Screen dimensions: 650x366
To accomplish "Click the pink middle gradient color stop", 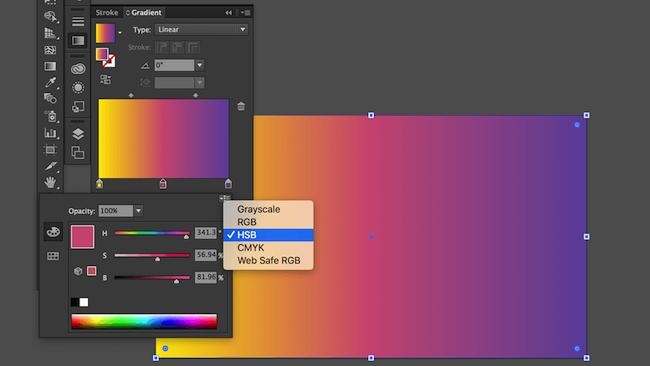I will pos(163,184).
